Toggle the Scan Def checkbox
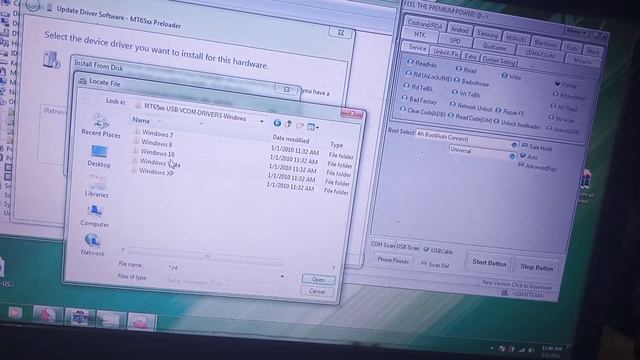This screenshot has width=640, height=360. point(424,263)
